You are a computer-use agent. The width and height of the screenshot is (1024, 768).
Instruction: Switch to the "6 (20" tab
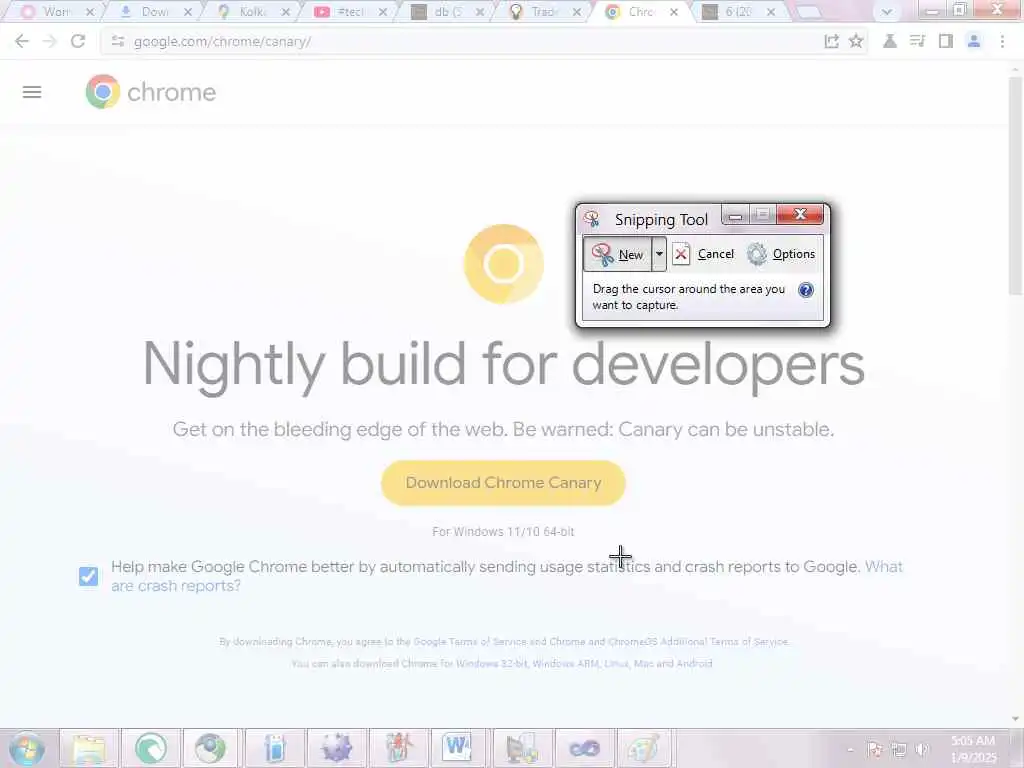pos(738,12)
